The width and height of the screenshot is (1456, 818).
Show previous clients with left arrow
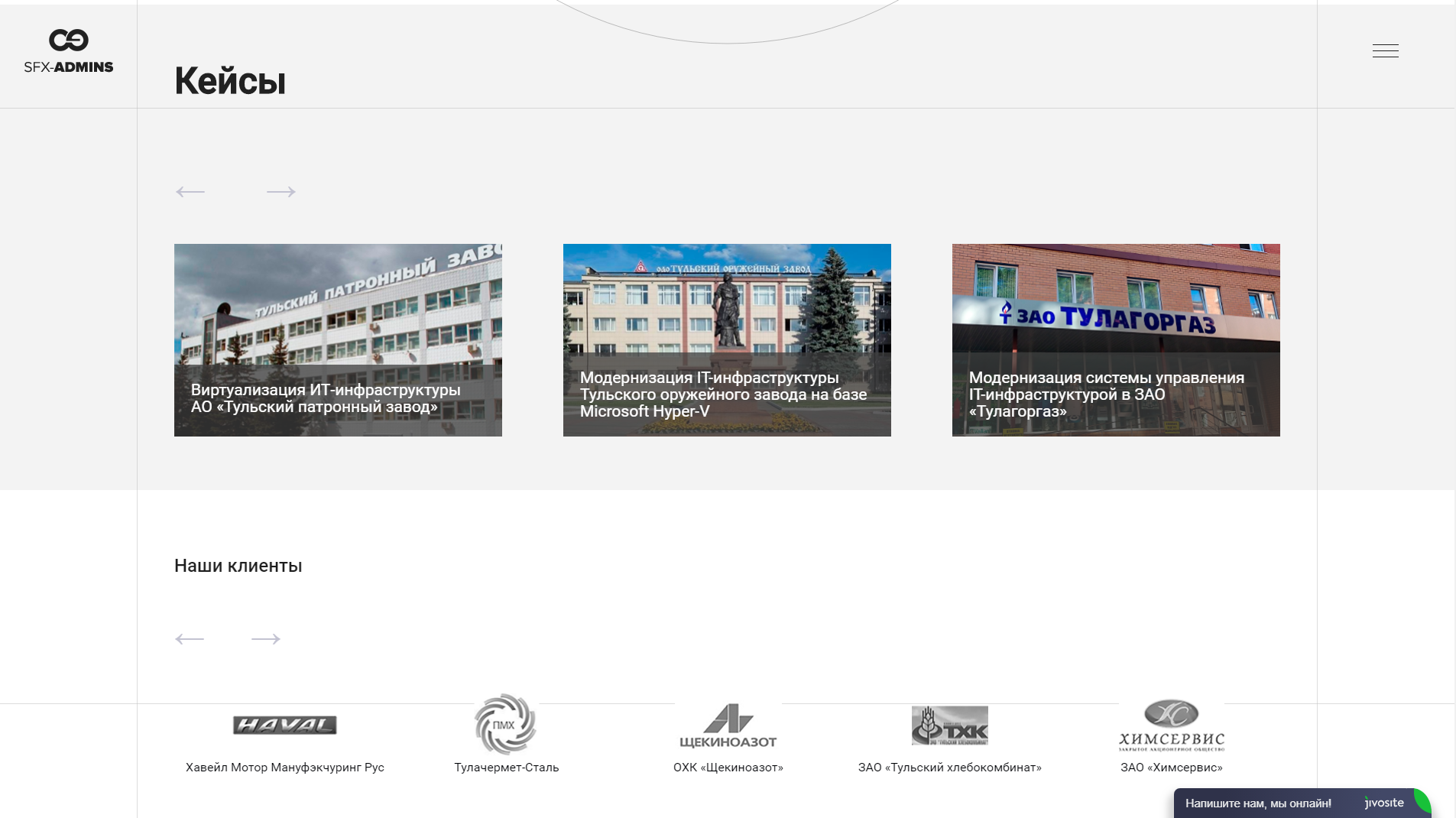pyautogui.click(x=190, y=639)
